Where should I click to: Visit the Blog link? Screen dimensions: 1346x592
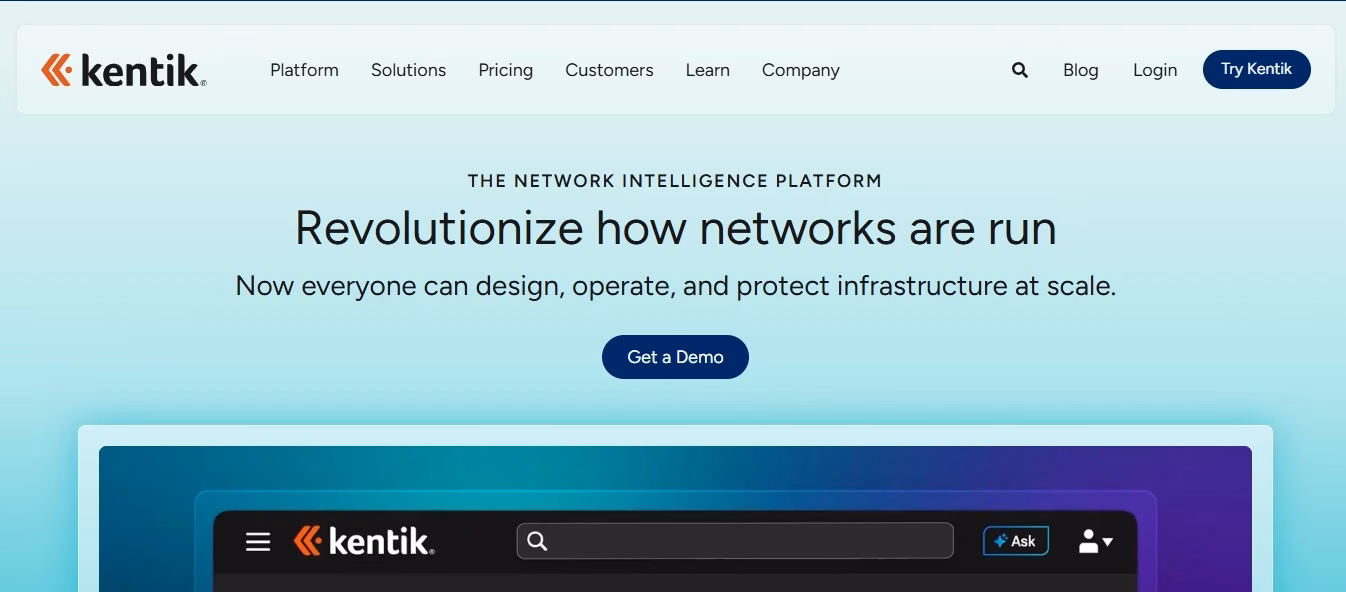1080,70
